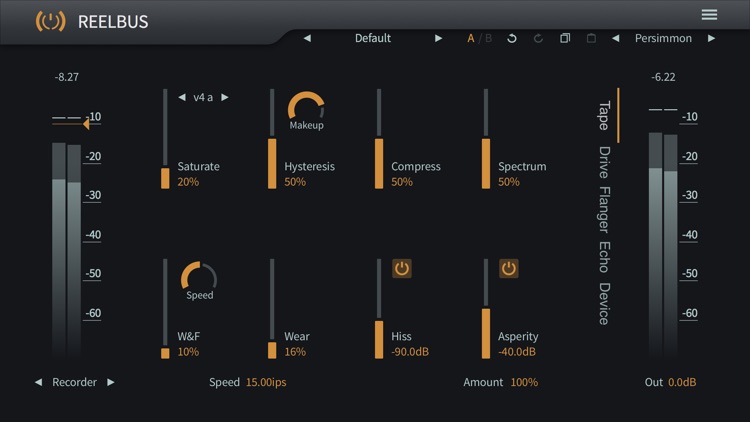Image resolution: width=750 pixels, height=422 pixels.
Task: Click the Out 0.0dB value
Action: (682, 382)
